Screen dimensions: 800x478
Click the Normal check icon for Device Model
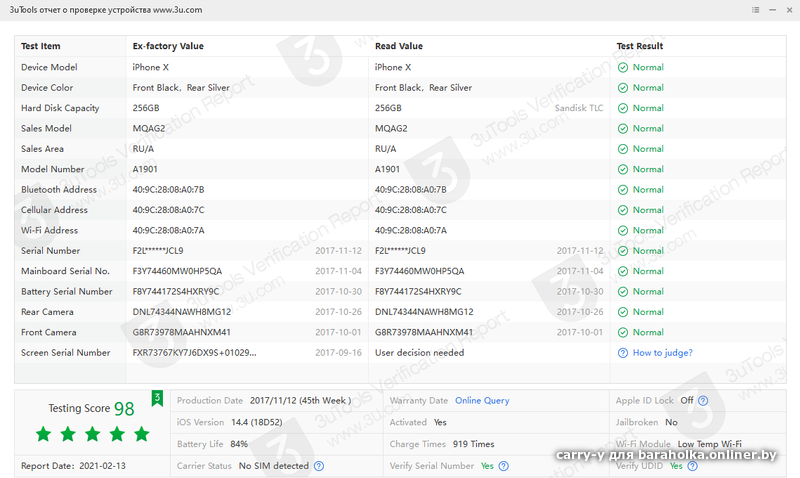(x=622, y=67)
